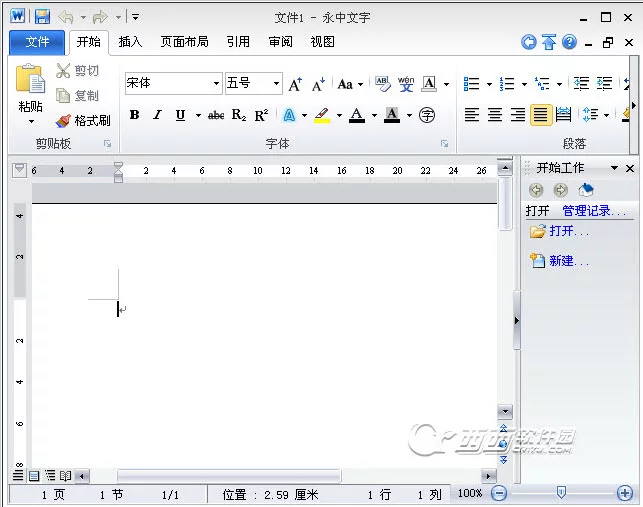Select Center paragraph alignment
Screen dimensions: 643x507
495,114
